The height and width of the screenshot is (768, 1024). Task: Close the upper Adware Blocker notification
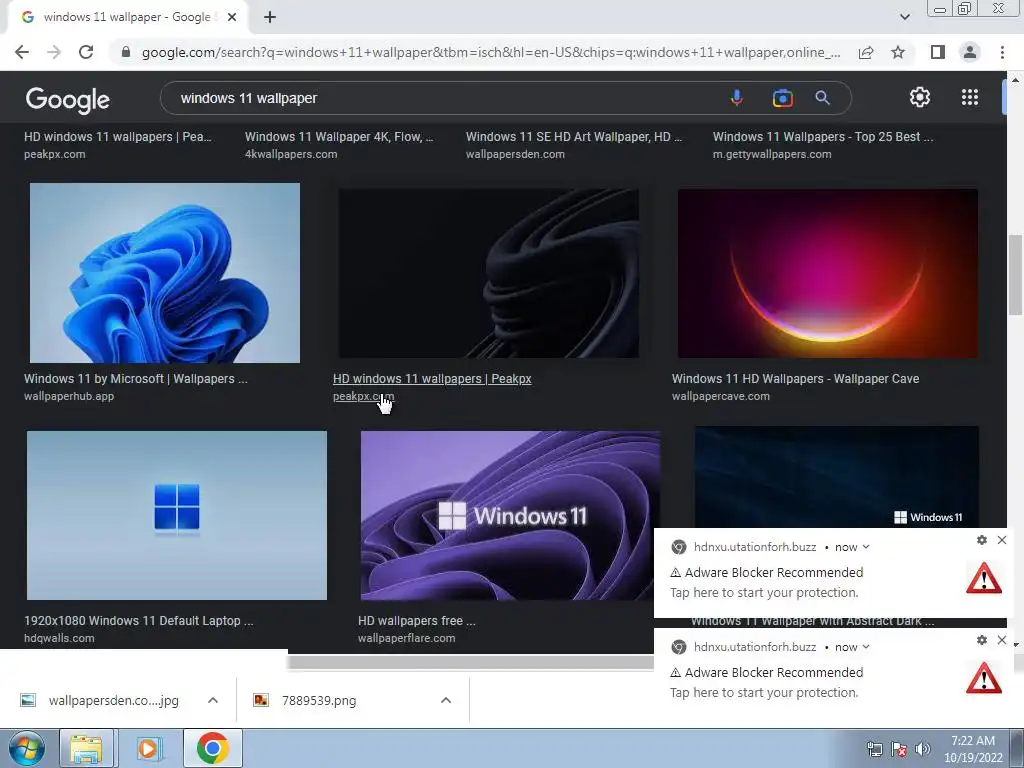[1002, 540]
